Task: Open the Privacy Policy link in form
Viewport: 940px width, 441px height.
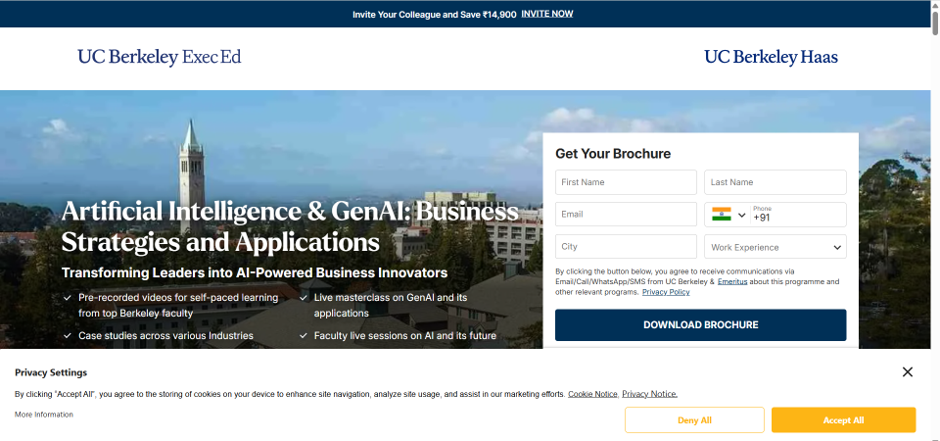Action: click(x=665, y=292)
